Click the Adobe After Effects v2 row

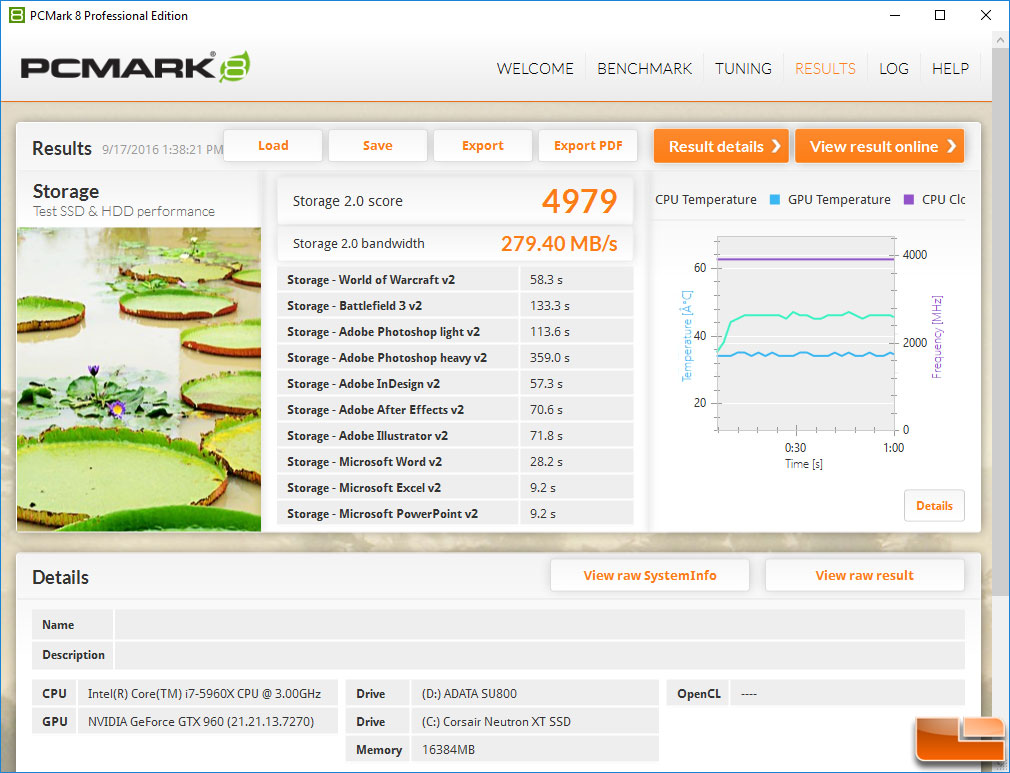click(455, 410)
